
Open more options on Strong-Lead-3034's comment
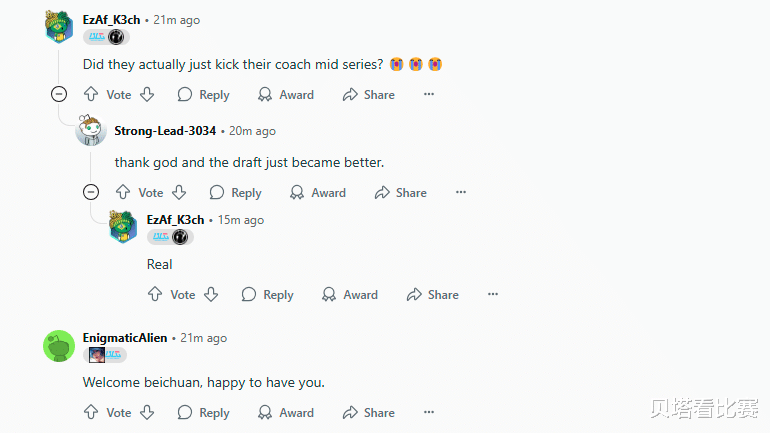point(461,193)
